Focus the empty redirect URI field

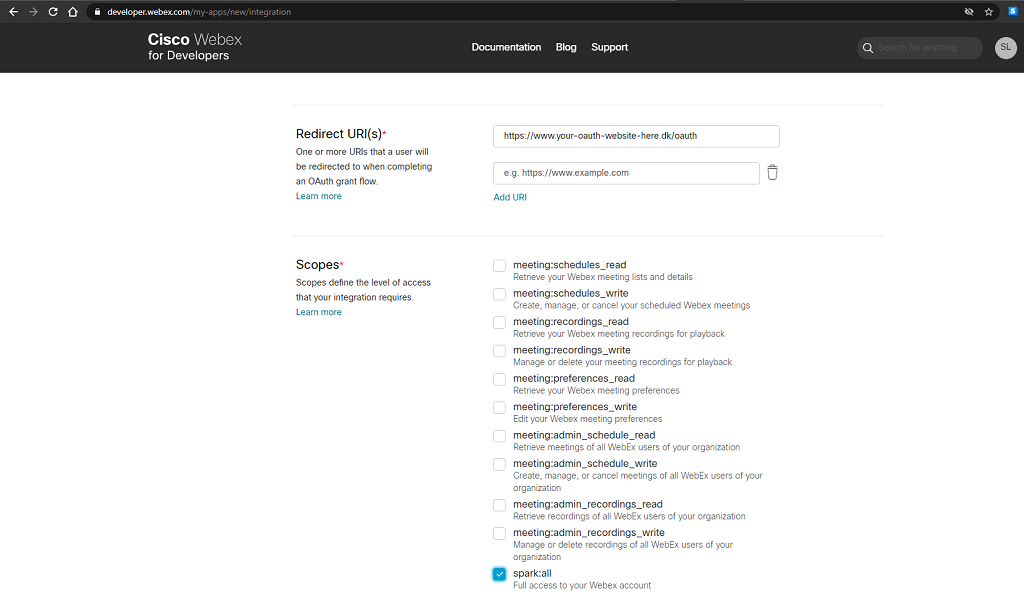626,173
